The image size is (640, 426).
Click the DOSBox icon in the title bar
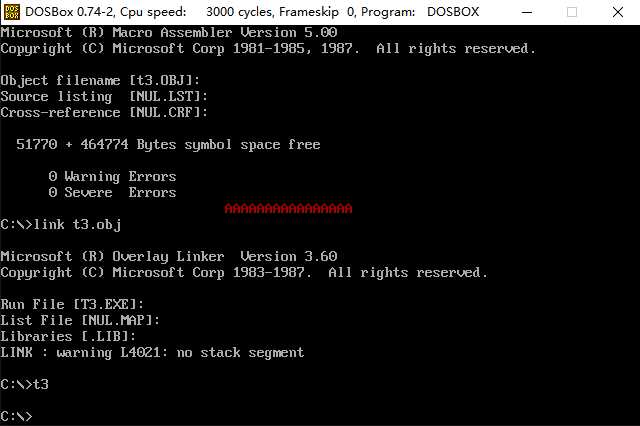(x=11, y=12)
